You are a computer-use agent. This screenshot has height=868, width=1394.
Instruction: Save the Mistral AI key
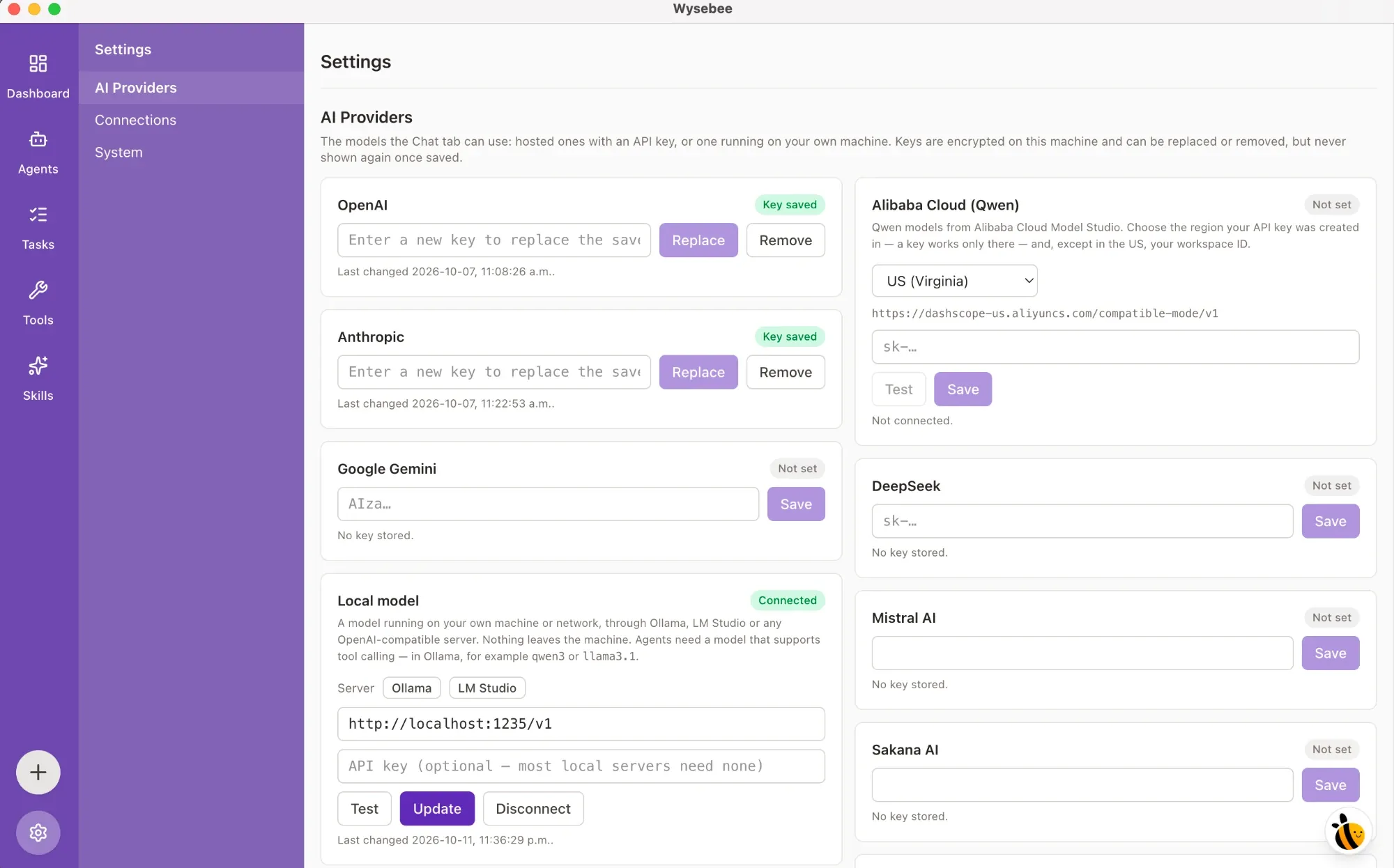[1331, 653]
